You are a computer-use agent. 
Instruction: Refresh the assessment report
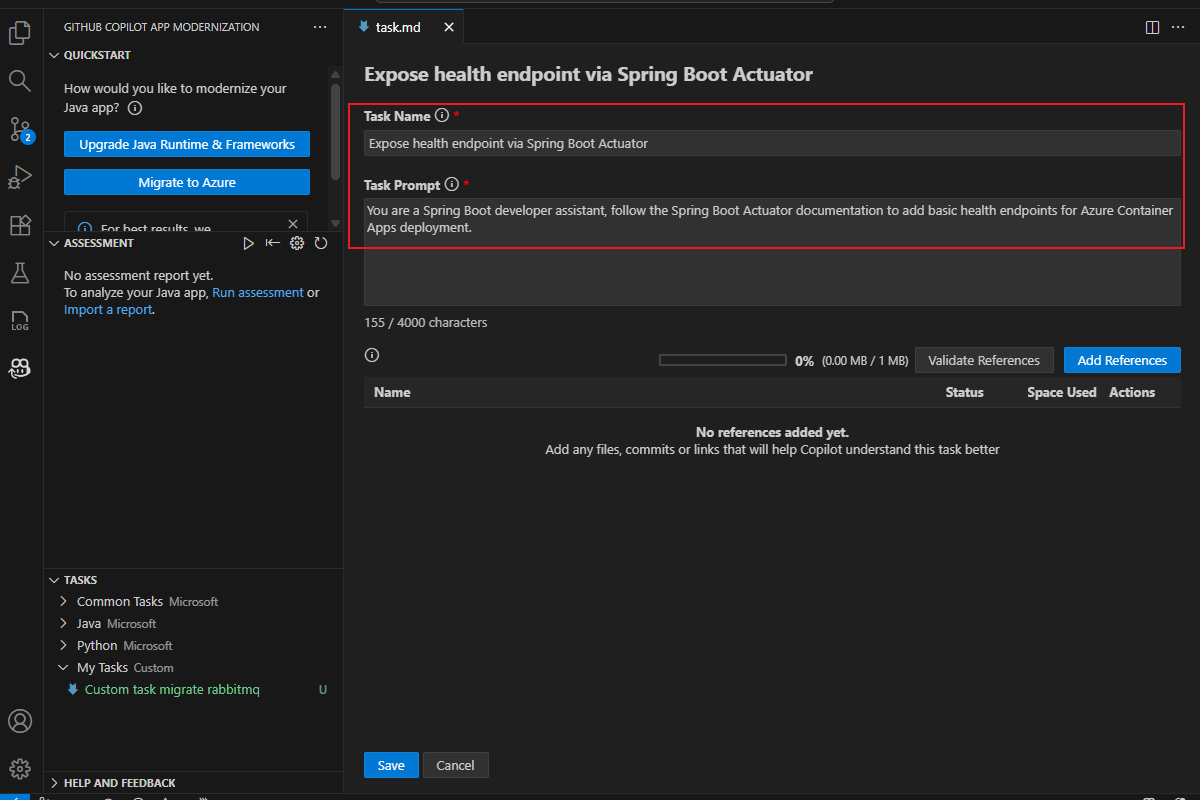pos(320,242)
